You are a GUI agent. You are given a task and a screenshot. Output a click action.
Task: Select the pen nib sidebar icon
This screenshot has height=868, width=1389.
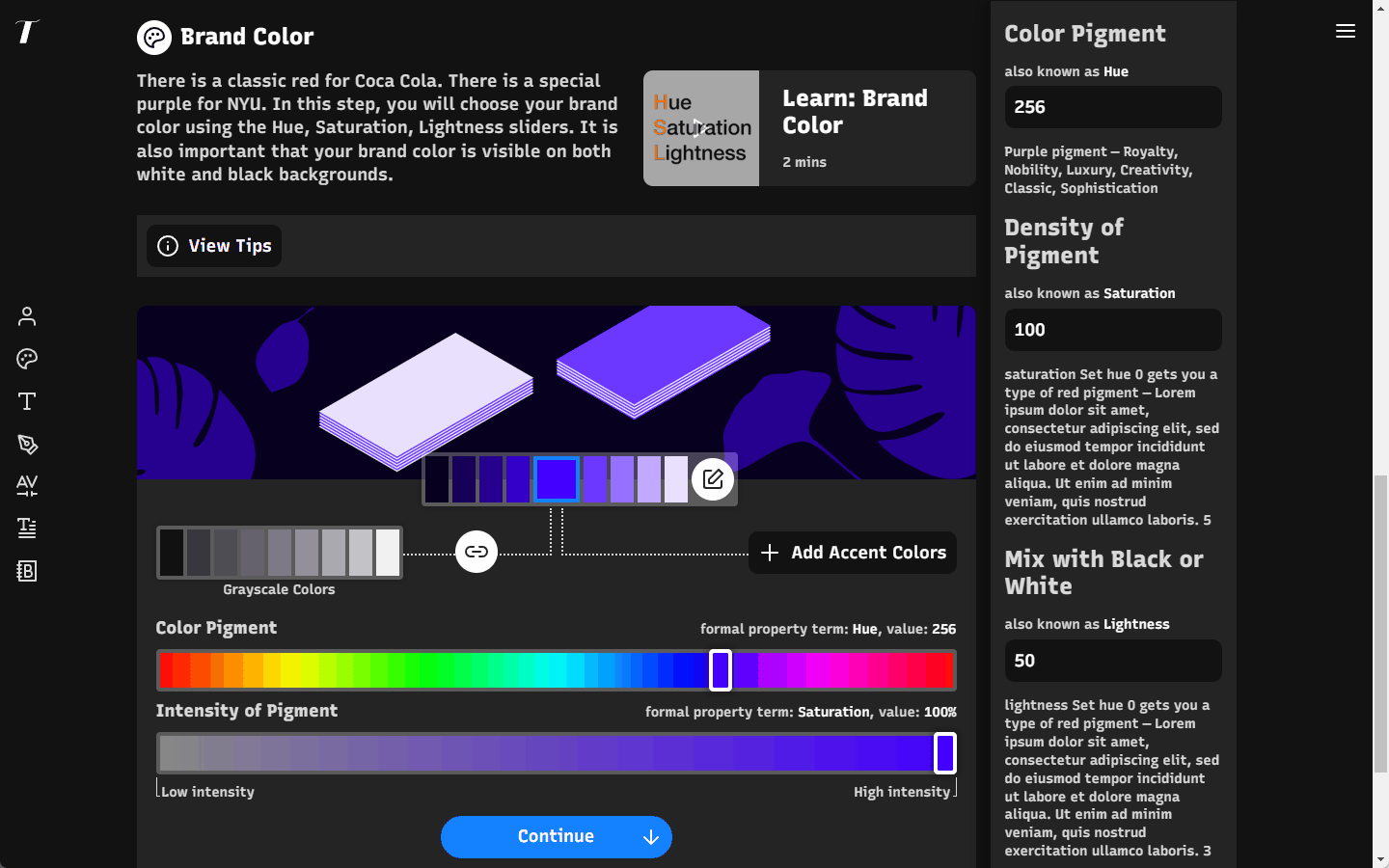(27, 444)
